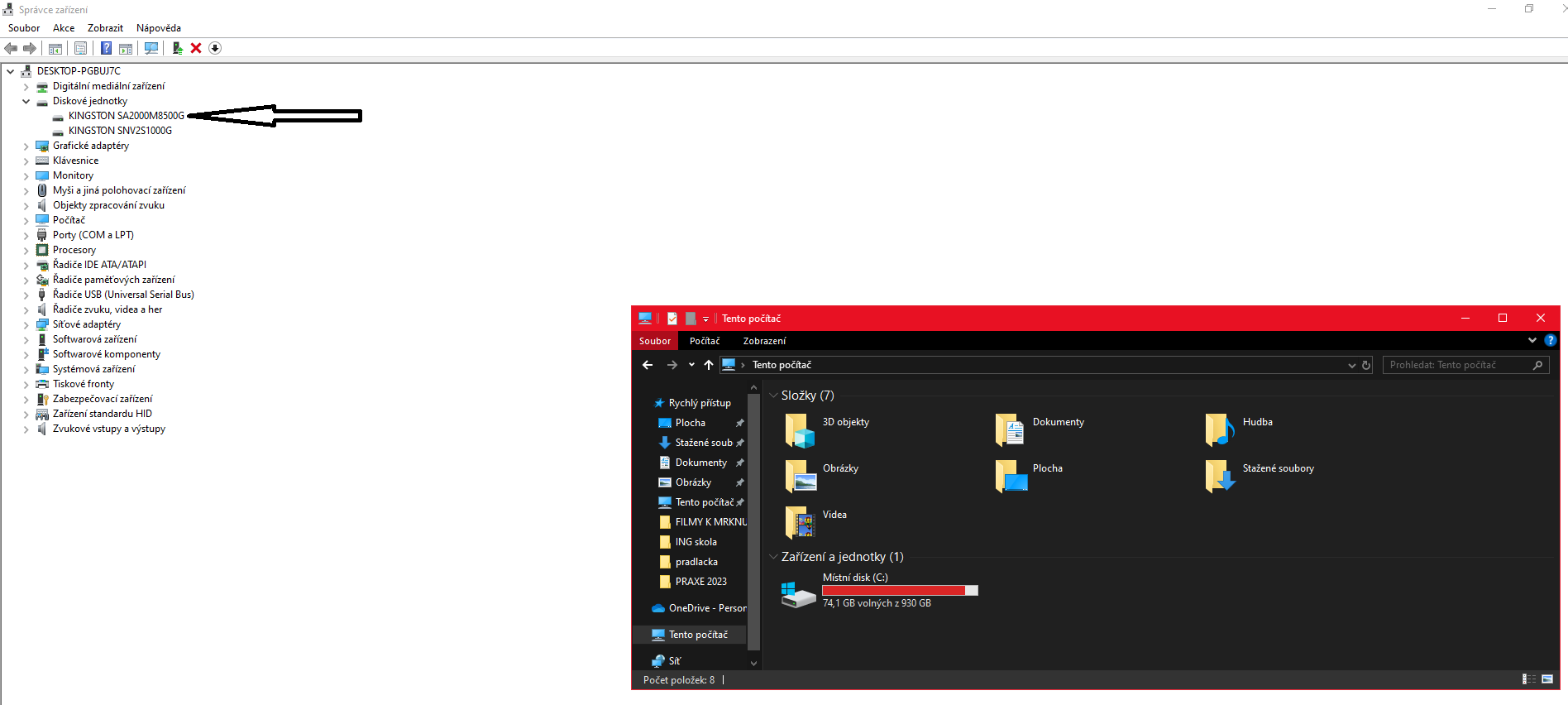Click the scan for hardware changes icon
1568x705 pixels.
[x=151, y=48]
